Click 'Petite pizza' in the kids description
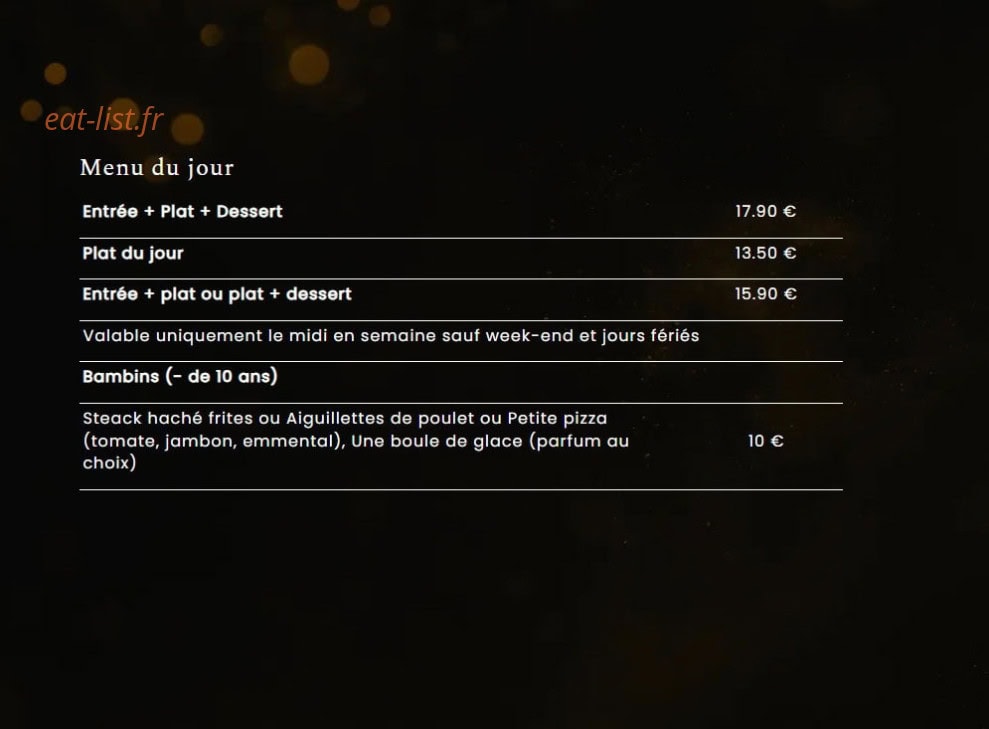This screenshot has height=729, width=989. pos(558,418)
